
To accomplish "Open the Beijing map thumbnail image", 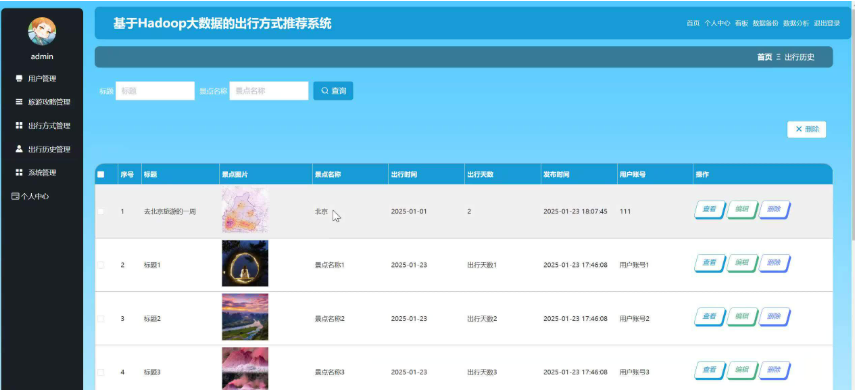I will [x=245, y=210].
